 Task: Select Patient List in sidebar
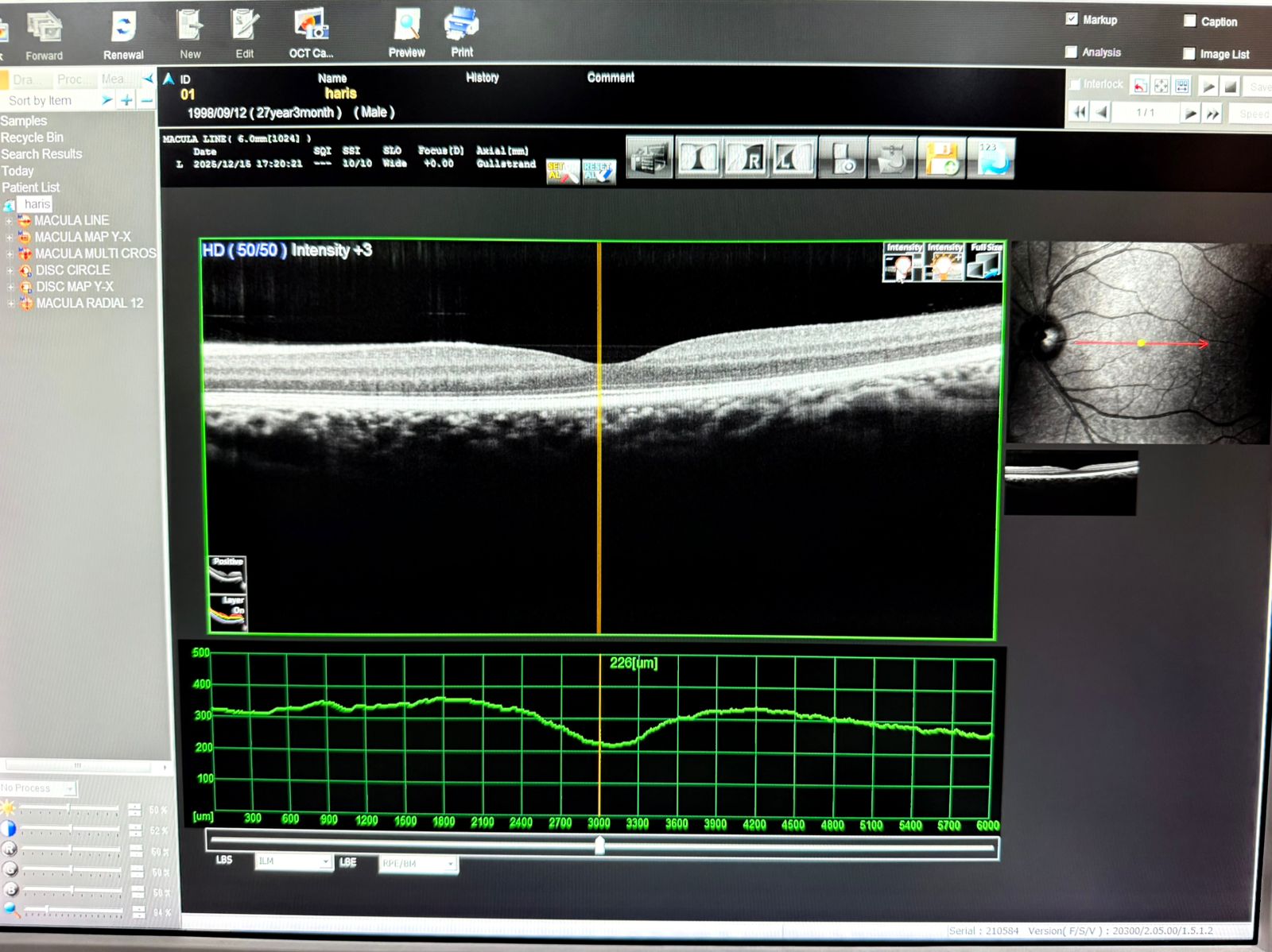(x=30, y=188)
